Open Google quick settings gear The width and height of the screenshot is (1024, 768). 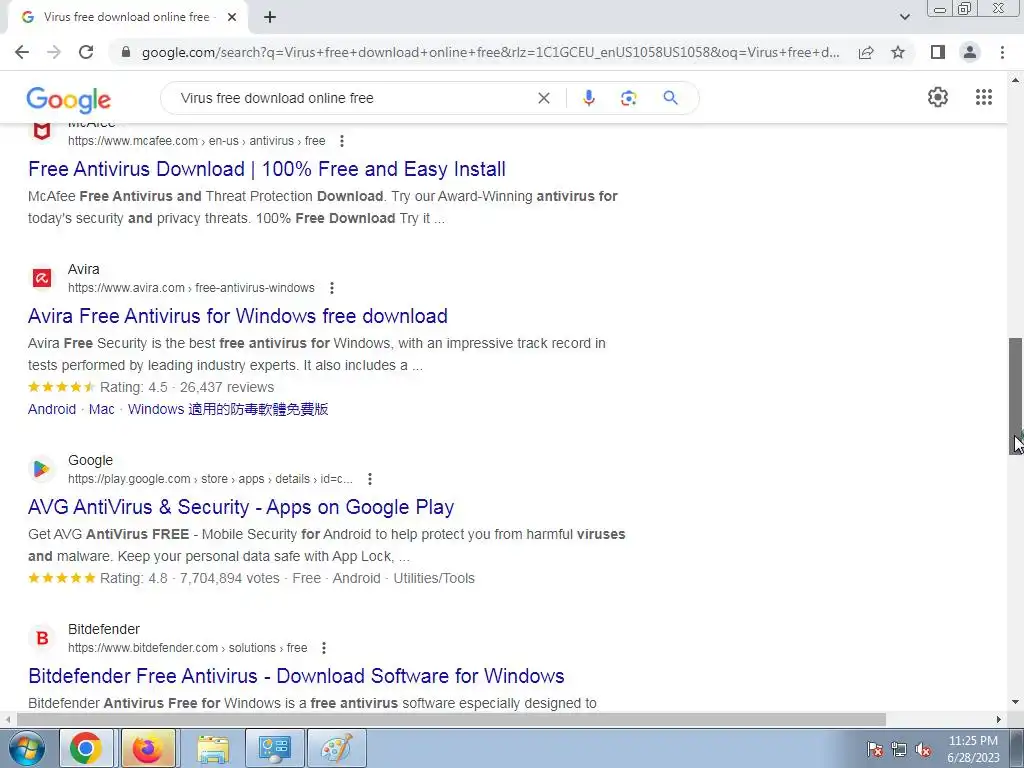[938, 97]
